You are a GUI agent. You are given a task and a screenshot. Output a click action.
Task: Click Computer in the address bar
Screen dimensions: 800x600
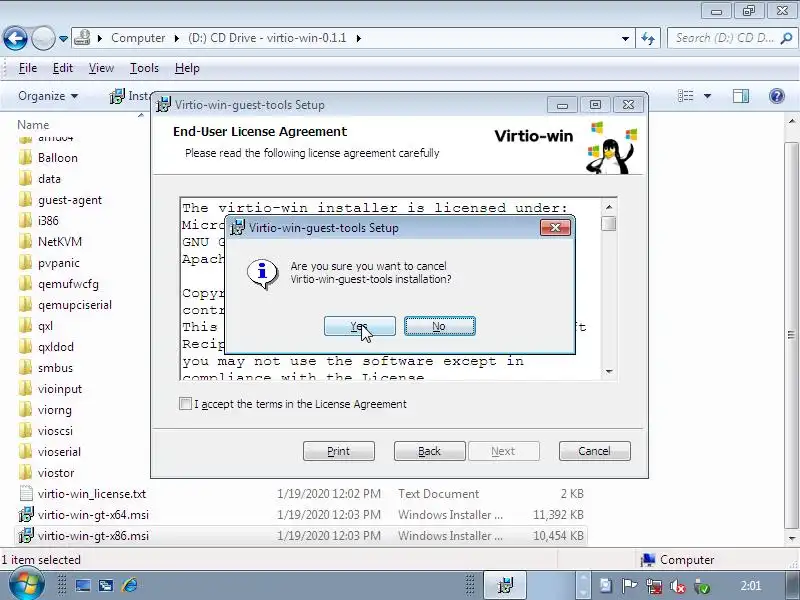click(138, 38)
